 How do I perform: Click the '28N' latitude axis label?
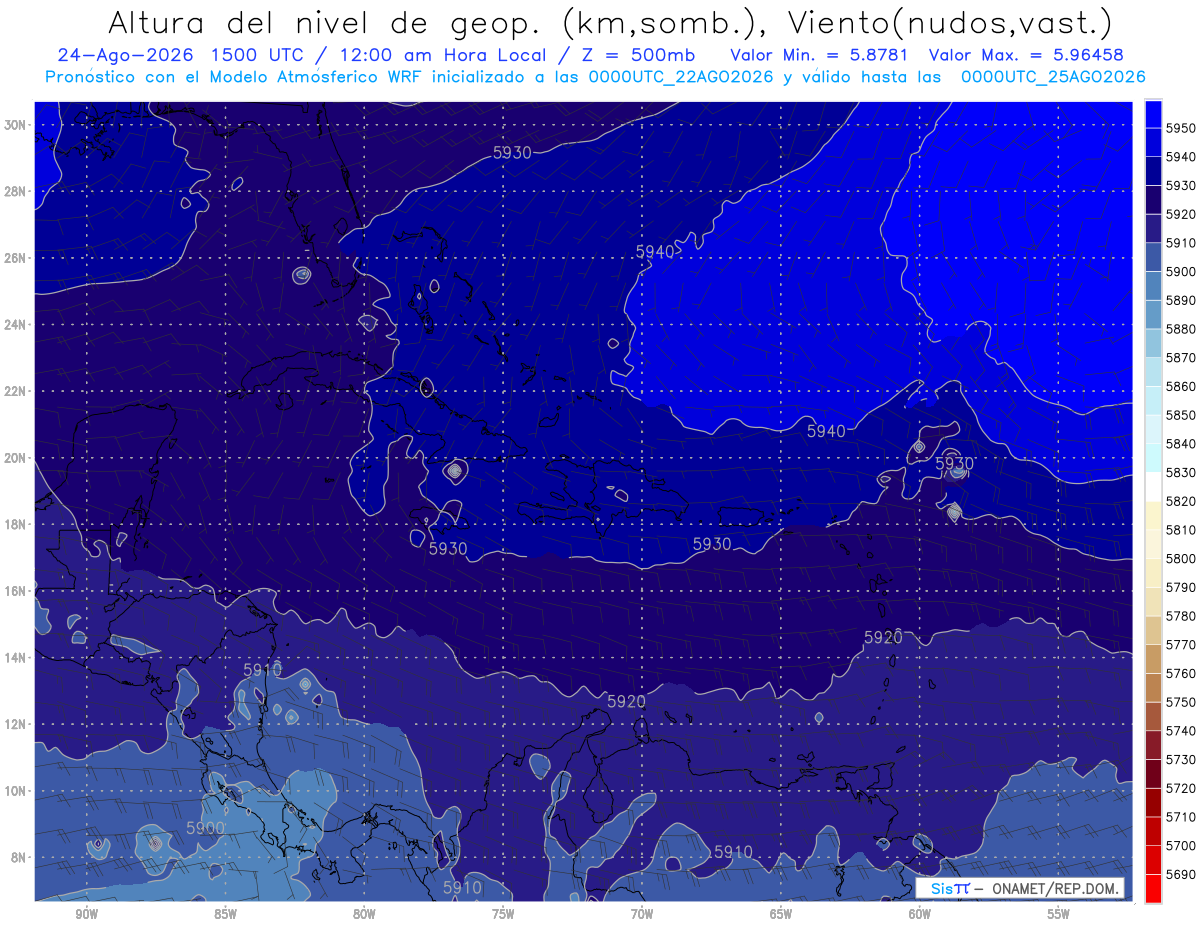tap(16, 191)
